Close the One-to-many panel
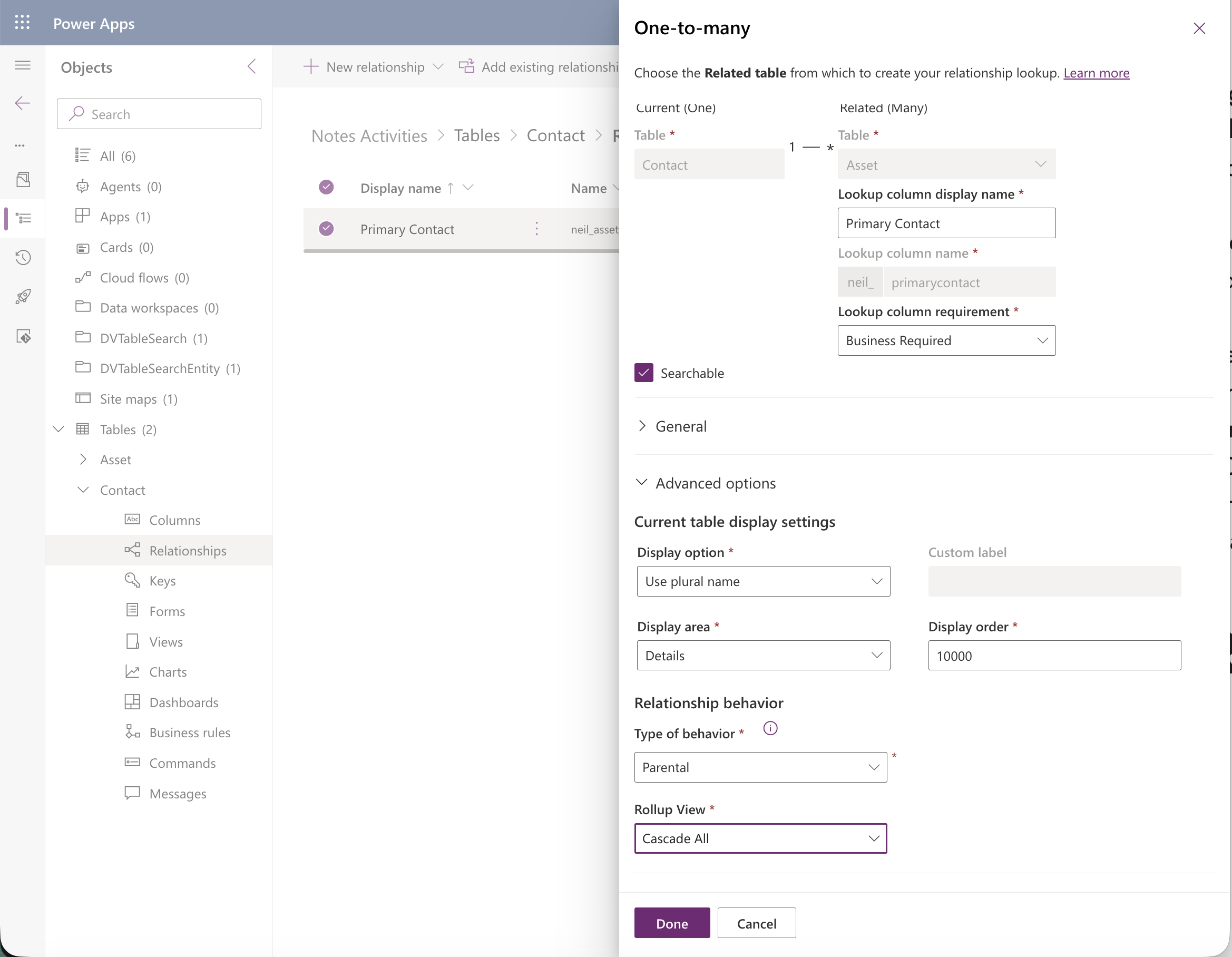Viewport: 1232px width, 957px height. pos(1199,28)
